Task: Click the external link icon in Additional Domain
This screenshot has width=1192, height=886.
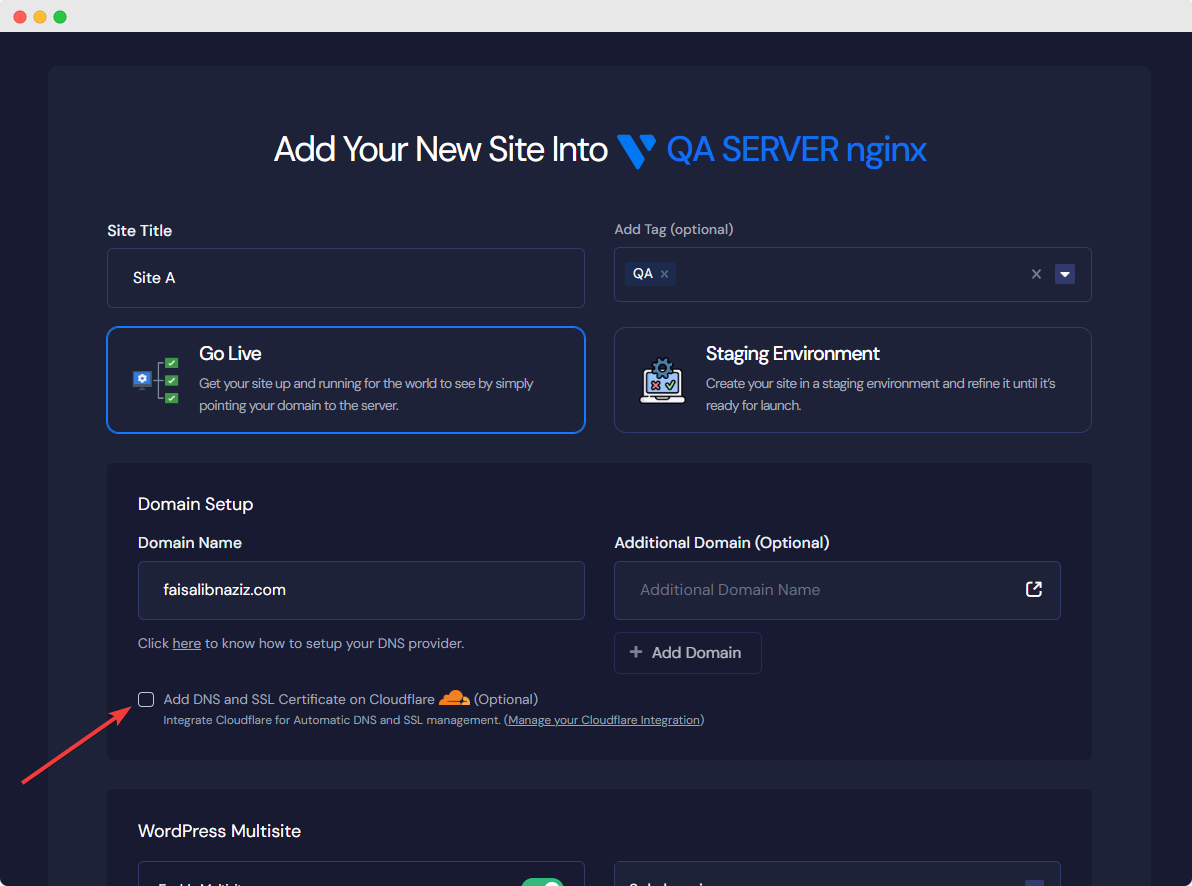Action: (x=1034, y=590)
